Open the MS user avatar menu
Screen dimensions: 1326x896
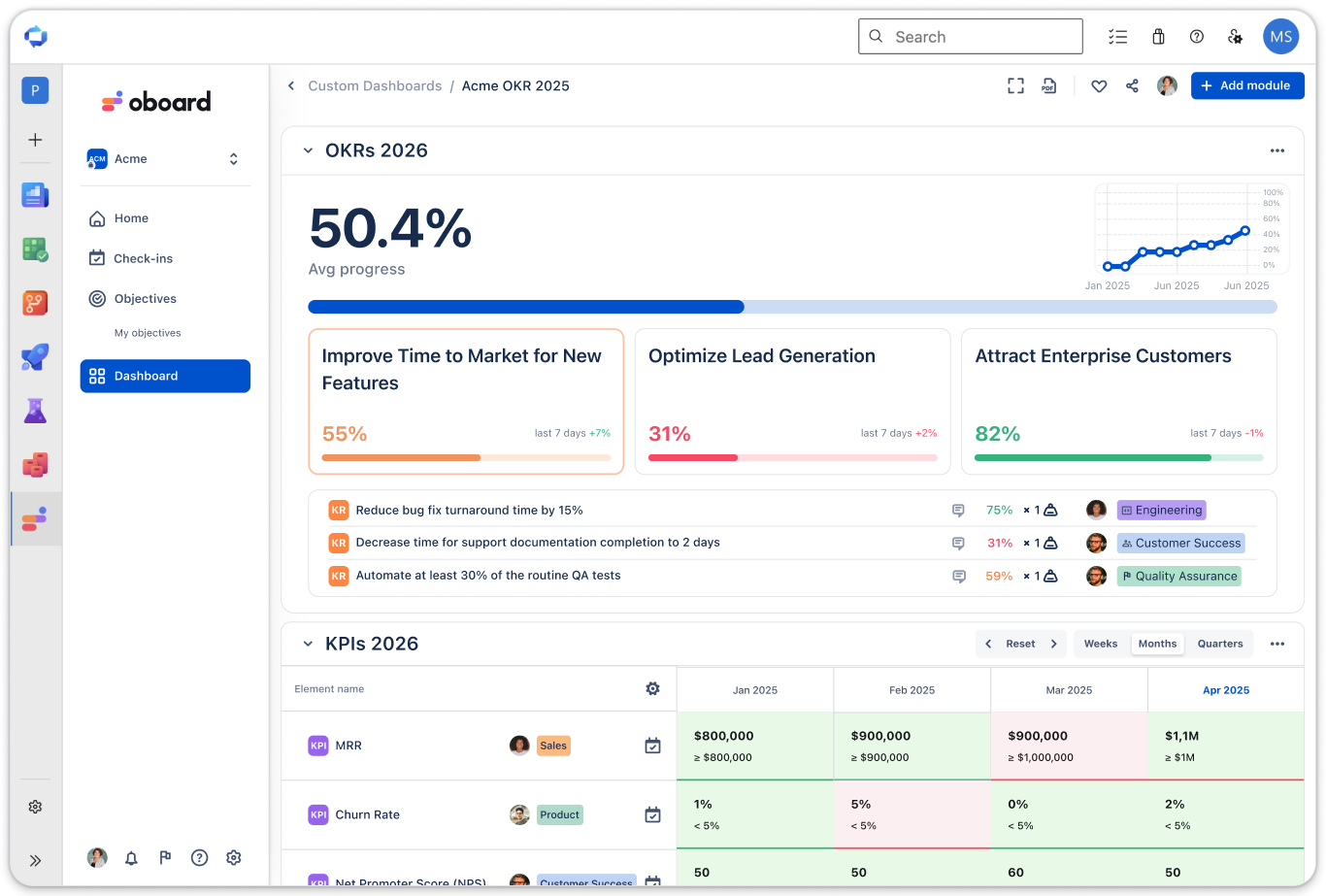tap(1281, 37)
